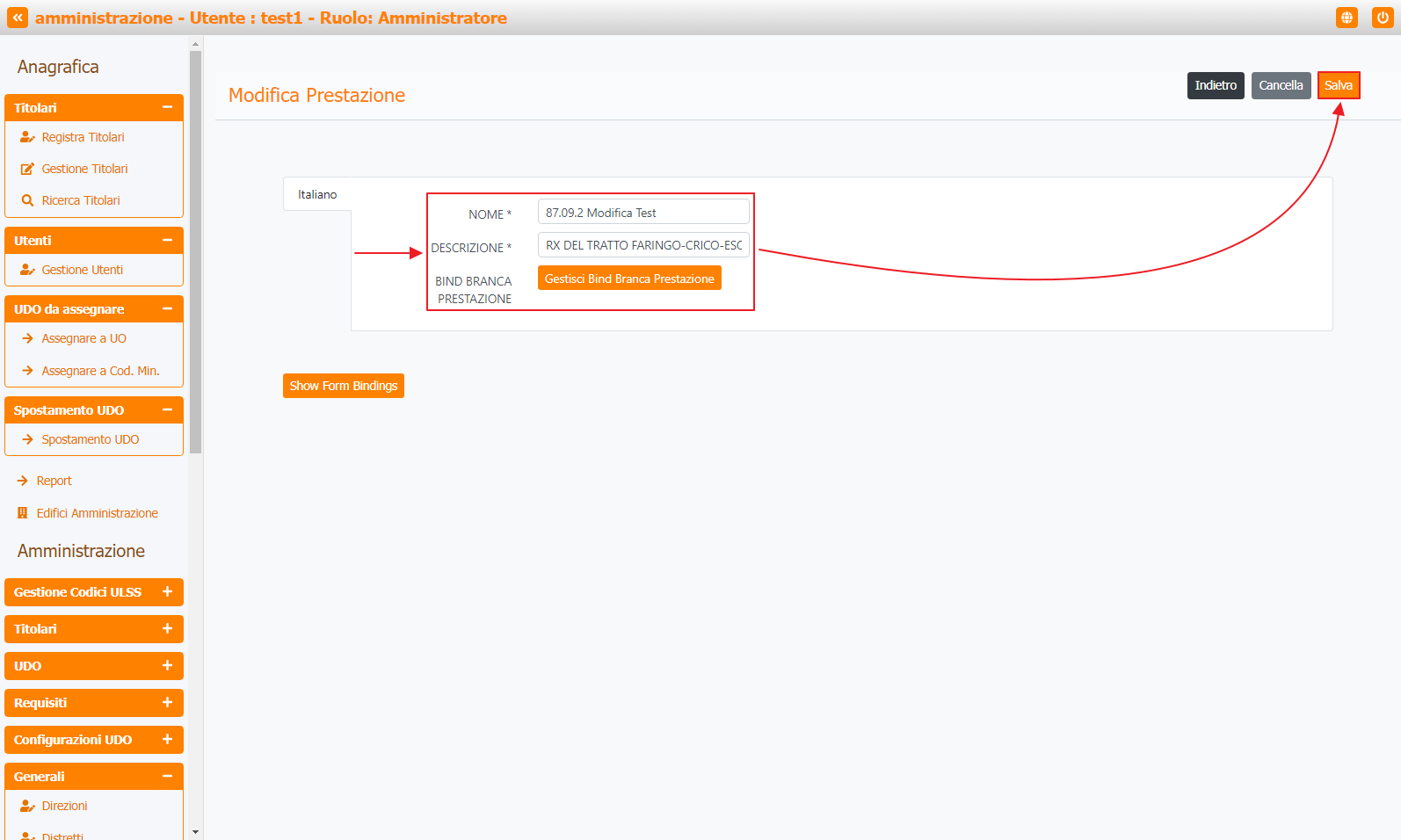Click the Edifici Amministrazione building icon

coord(23,513)
